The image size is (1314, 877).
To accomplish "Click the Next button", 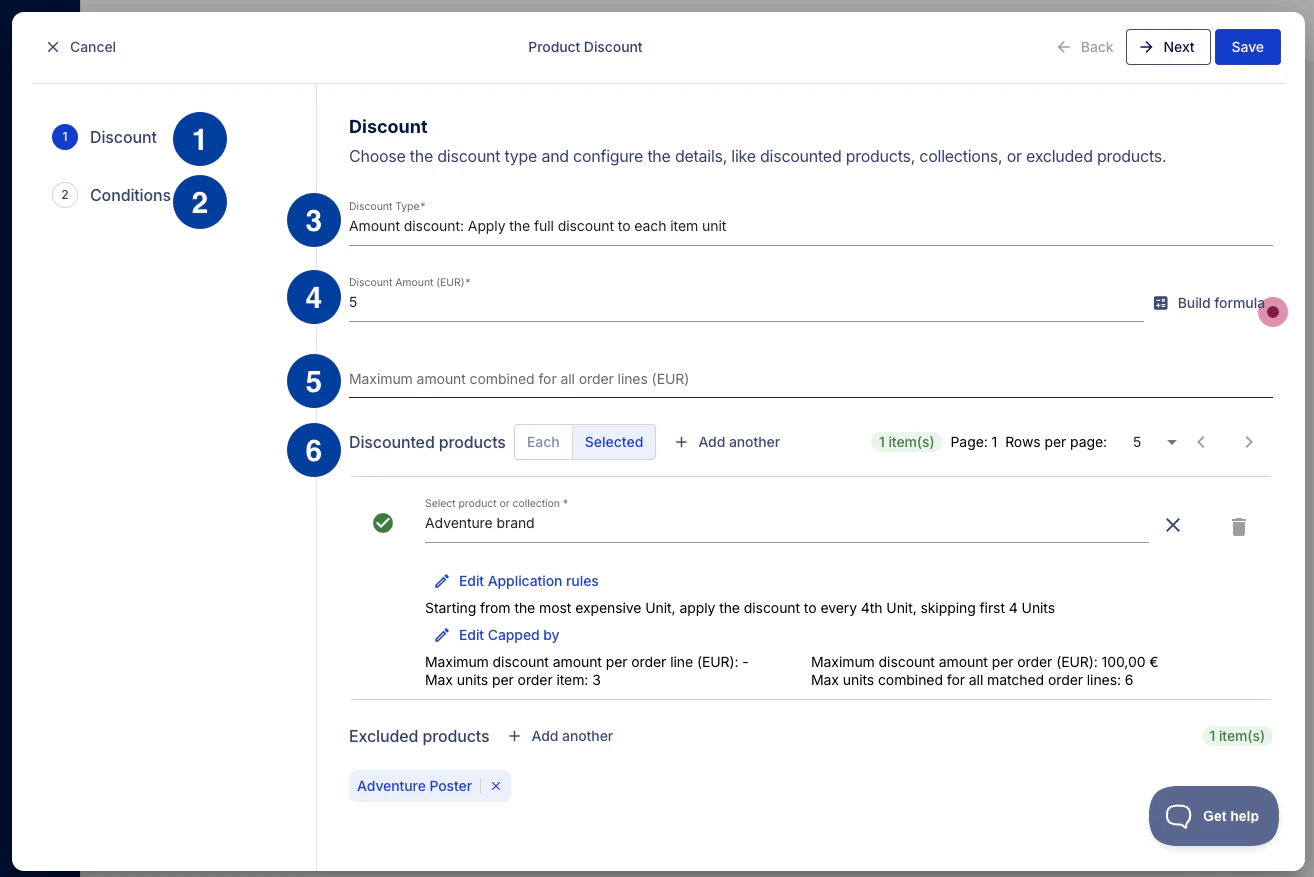I will tap(1168, 47).
